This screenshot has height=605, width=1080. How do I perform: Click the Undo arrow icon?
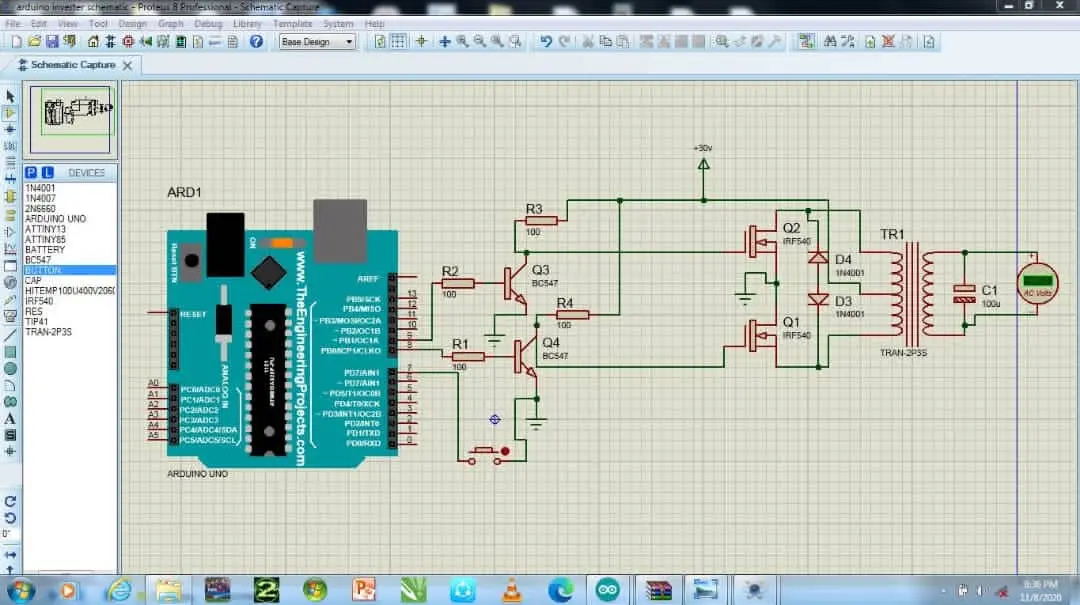[x=546, y=41]
